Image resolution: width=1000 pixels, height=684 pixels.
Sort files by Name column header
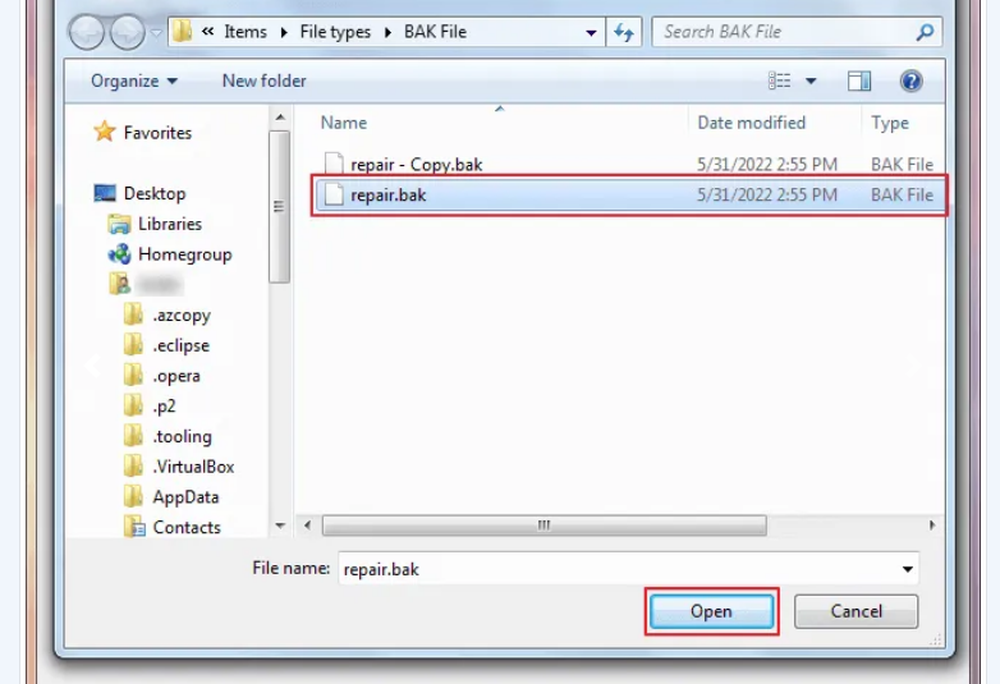pyautogui.click(x=343, y=122)
